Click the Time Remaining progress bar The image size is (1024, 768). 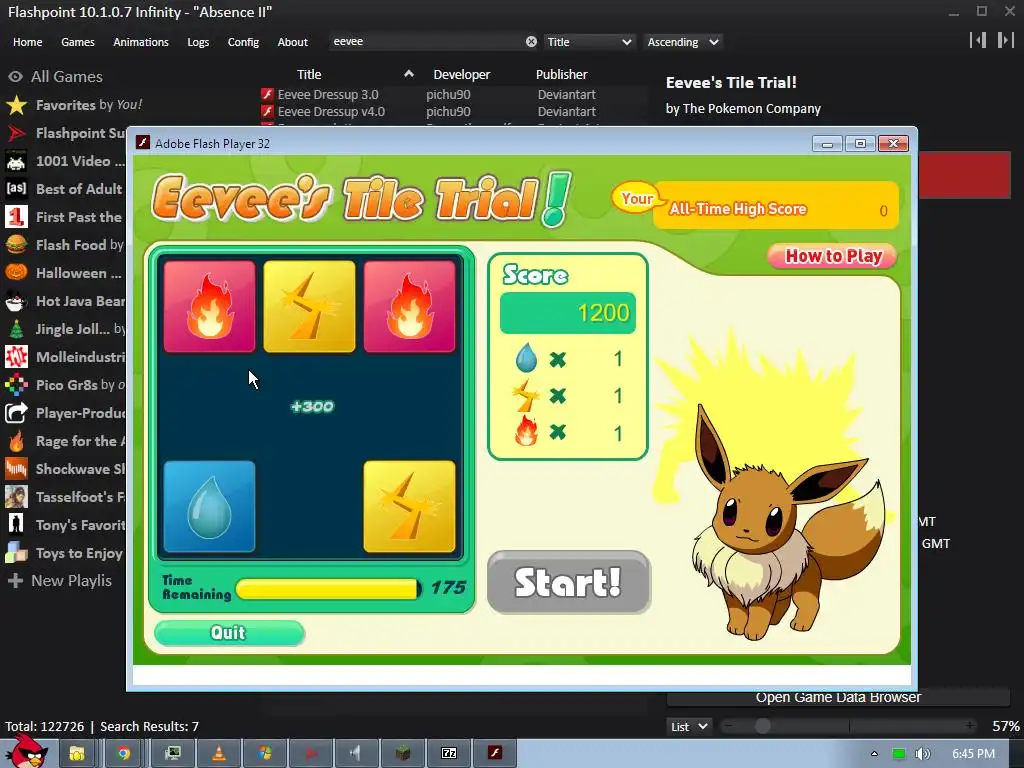pos(328,588)
